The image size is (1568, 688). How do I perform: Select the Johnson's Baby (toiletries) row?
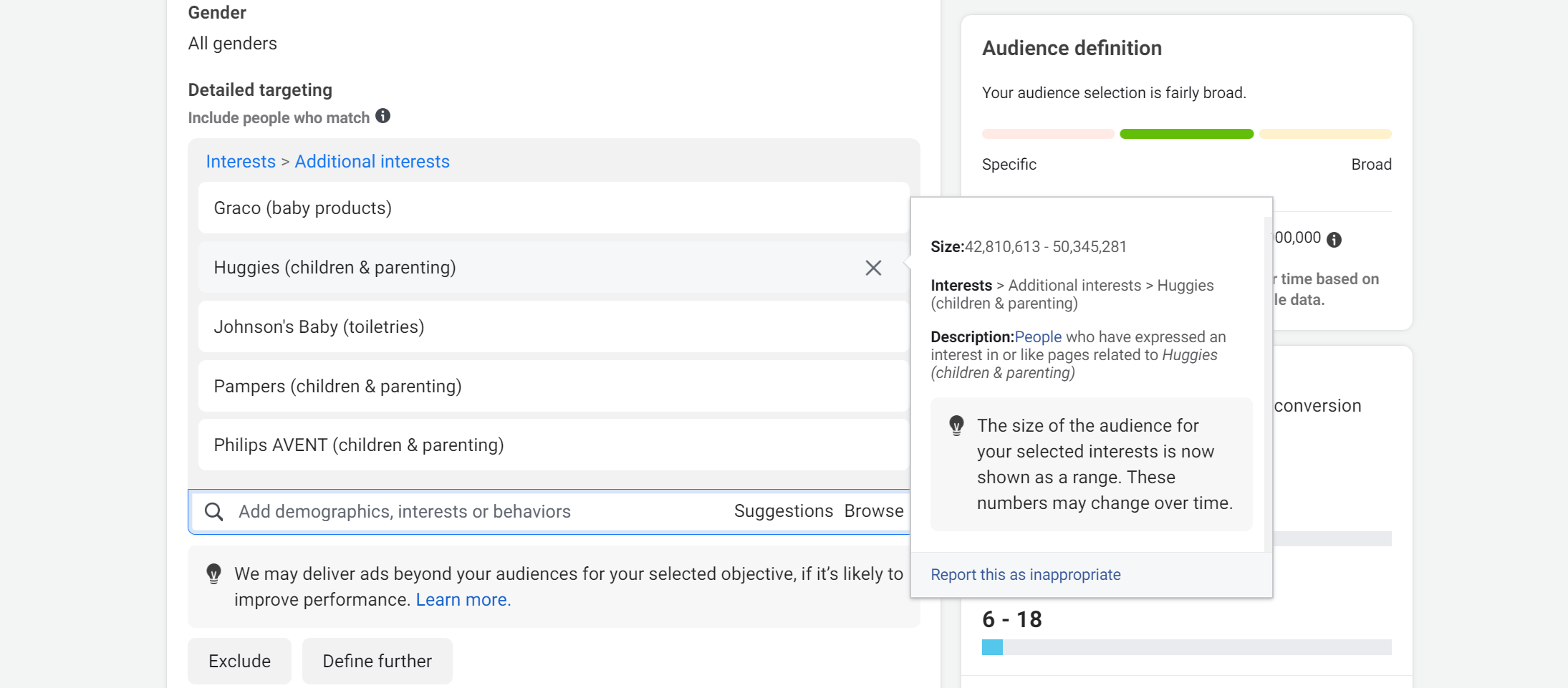click(x=554, y=326)
